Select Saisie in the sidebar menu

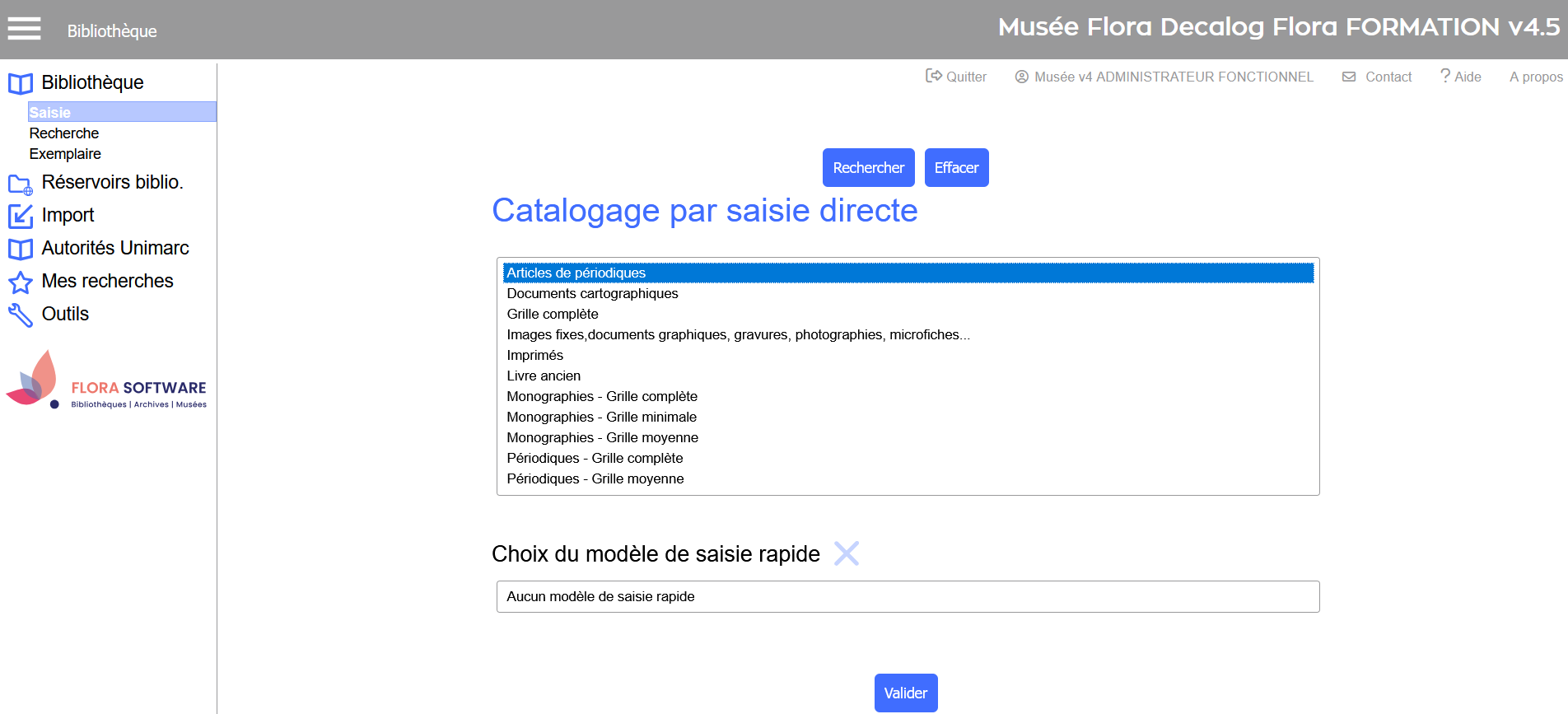(50, 113)
